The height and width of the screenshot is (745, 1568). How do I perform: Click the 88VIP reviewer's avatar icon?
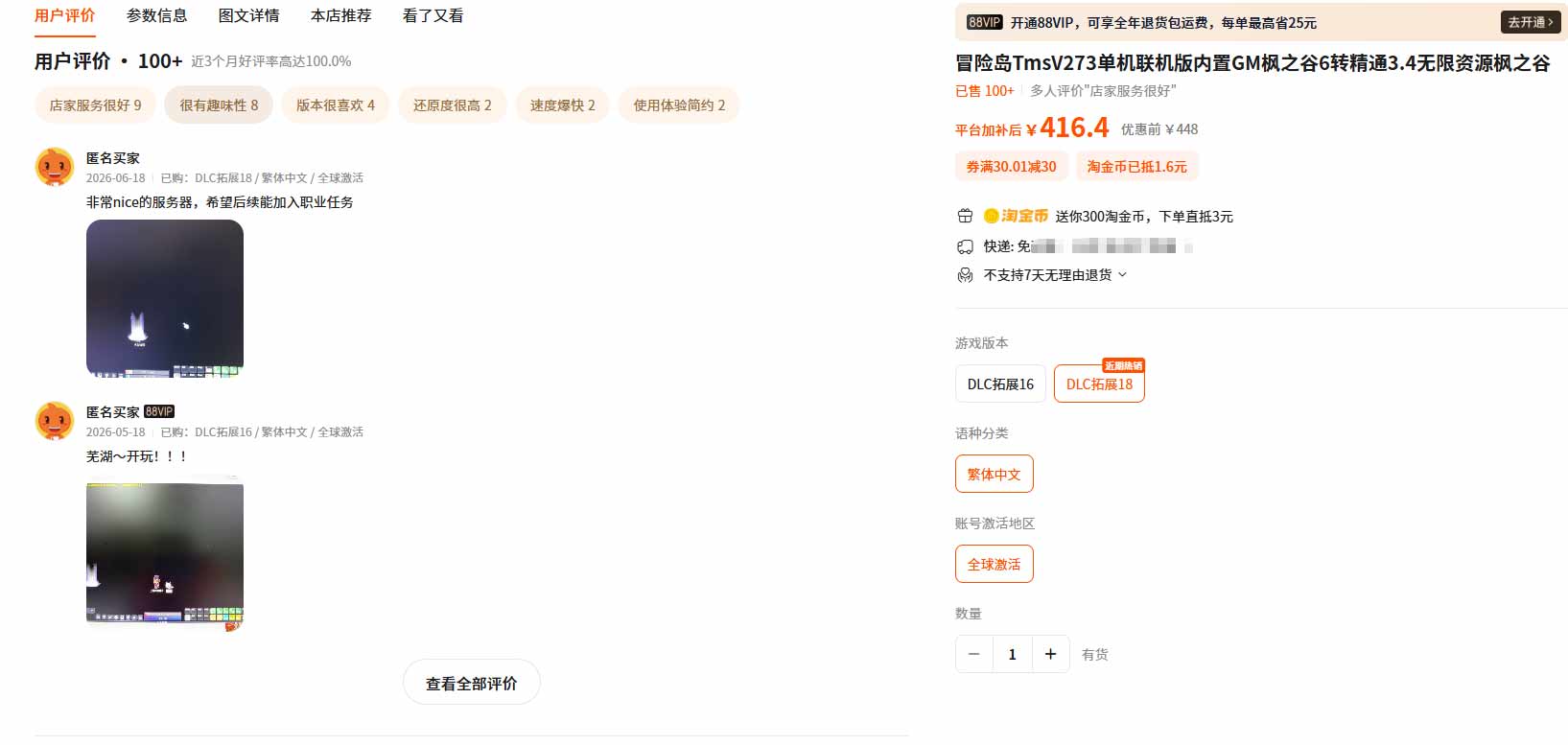(55, 421)
